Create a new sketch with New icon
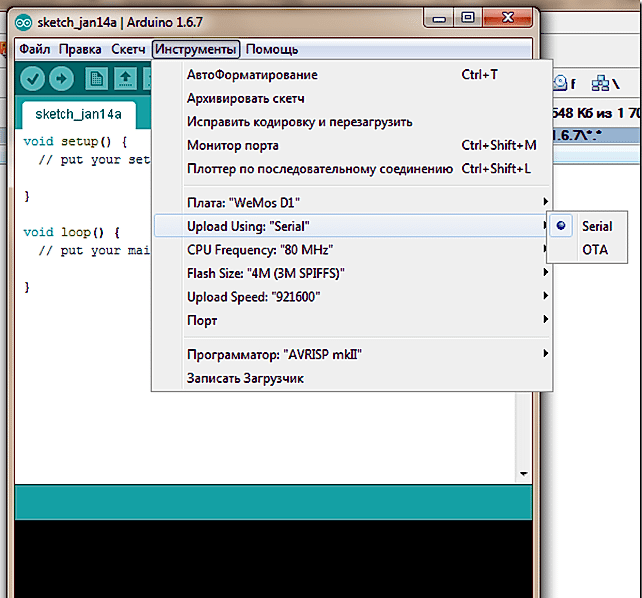642x598 pixels. [x=96, y=78]
